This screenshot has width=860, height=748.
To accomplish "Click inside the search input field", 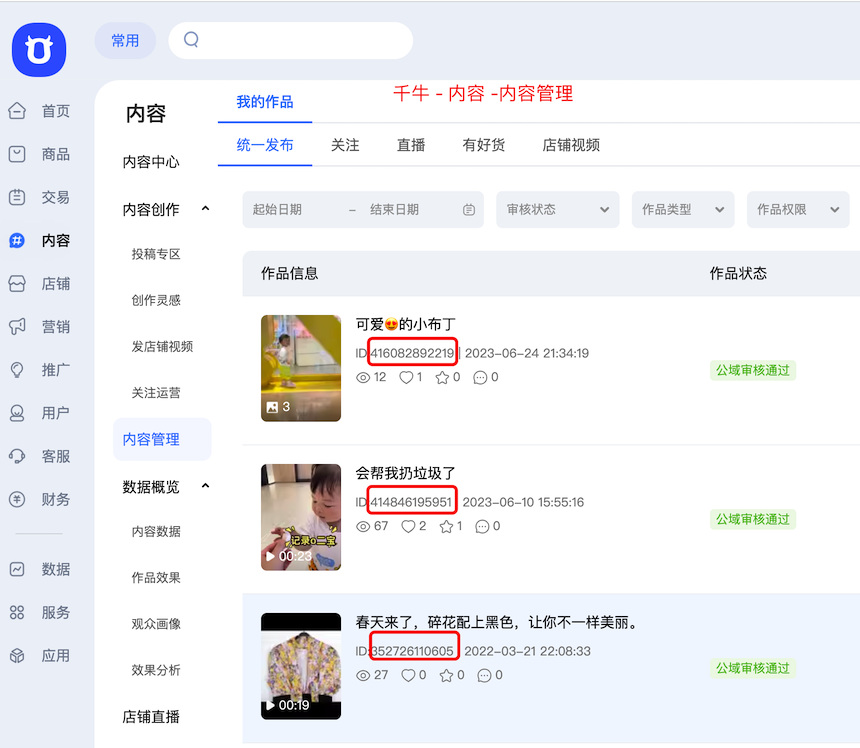I will pos(290,40).
